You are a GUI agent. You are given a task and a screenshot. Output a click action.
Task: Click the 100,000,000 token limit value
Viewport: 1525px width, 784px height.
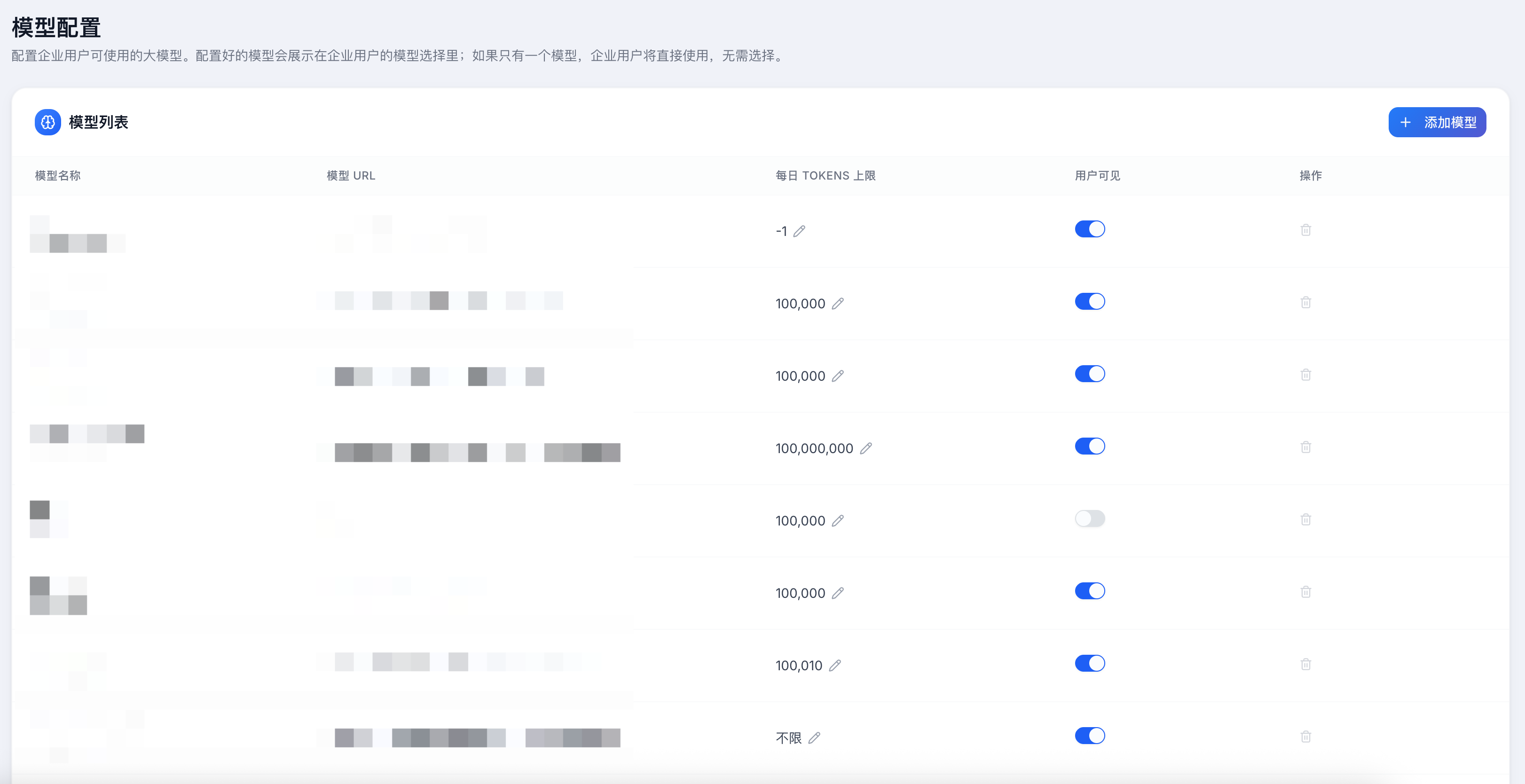814,448
